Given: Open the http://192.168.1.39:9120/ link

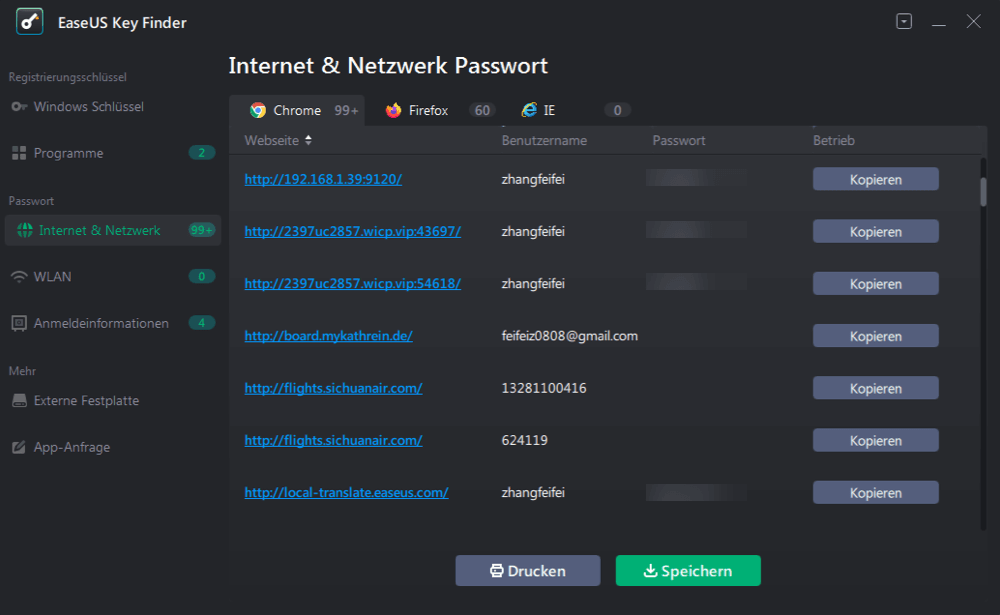Looking at the screenshot, I should coord(323,179).
